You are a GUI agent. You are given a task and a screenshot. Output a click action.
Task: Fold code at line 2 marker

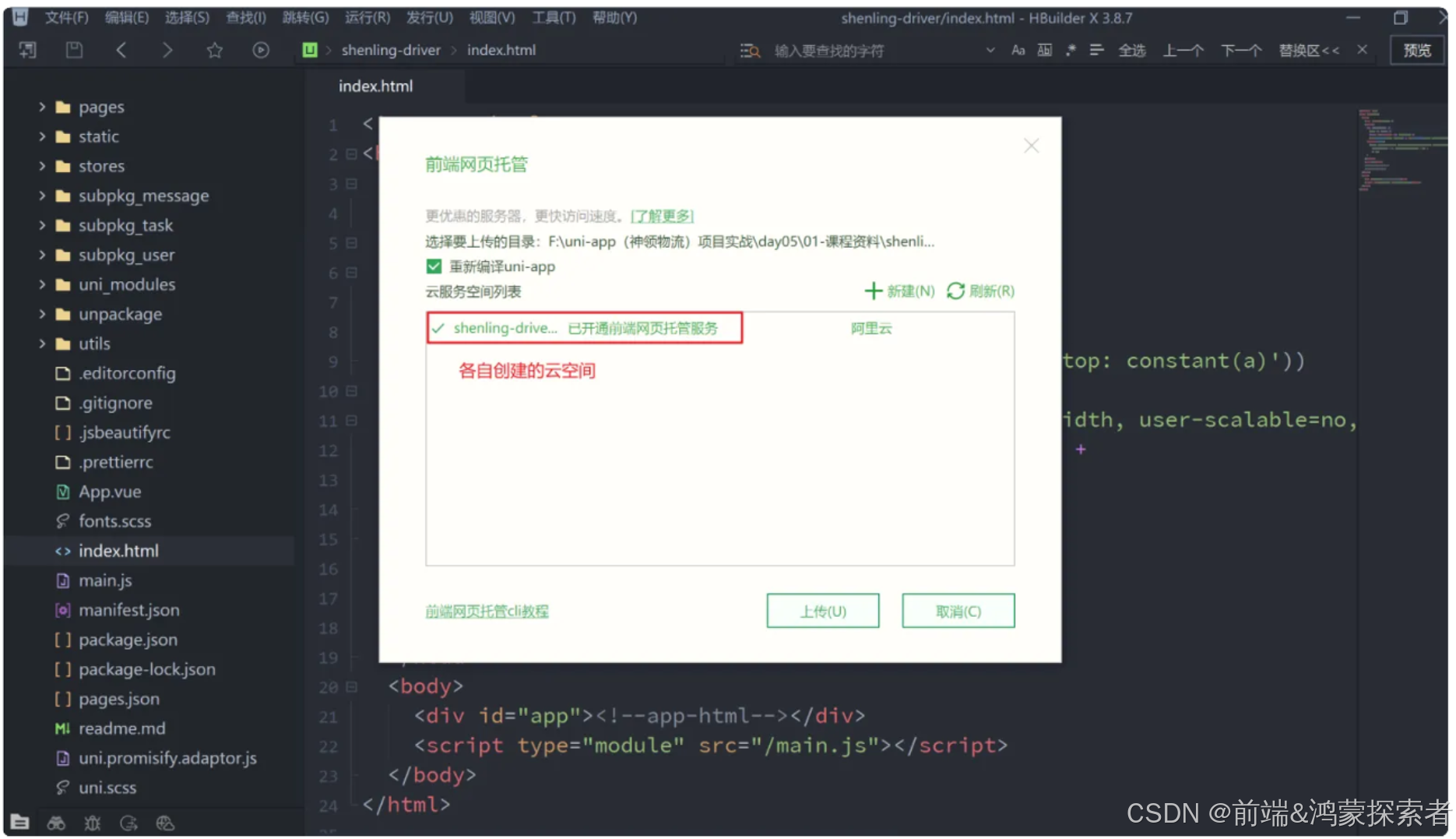click(x=351, y=154)
